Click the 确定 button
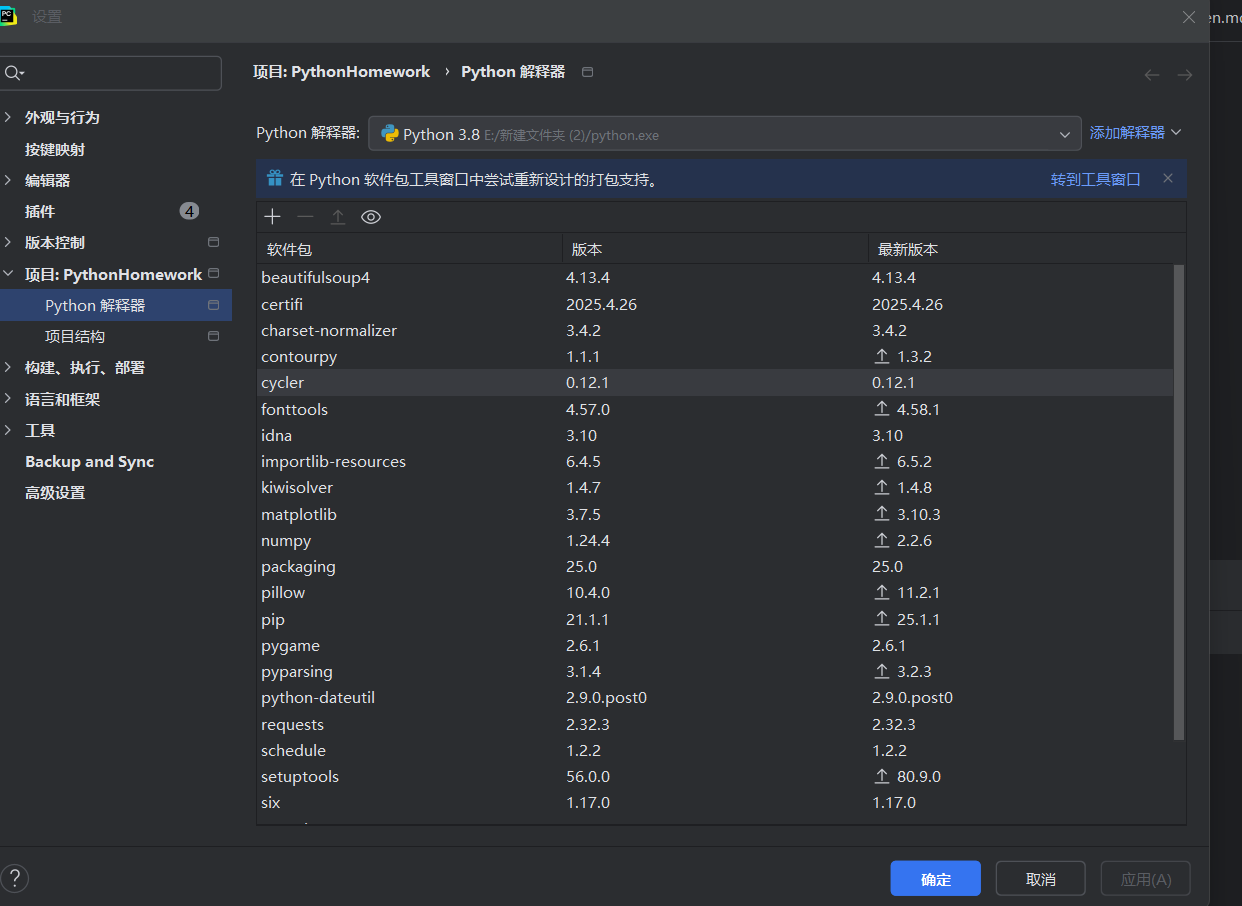The image size is (1242, 906). pos(936,879)
